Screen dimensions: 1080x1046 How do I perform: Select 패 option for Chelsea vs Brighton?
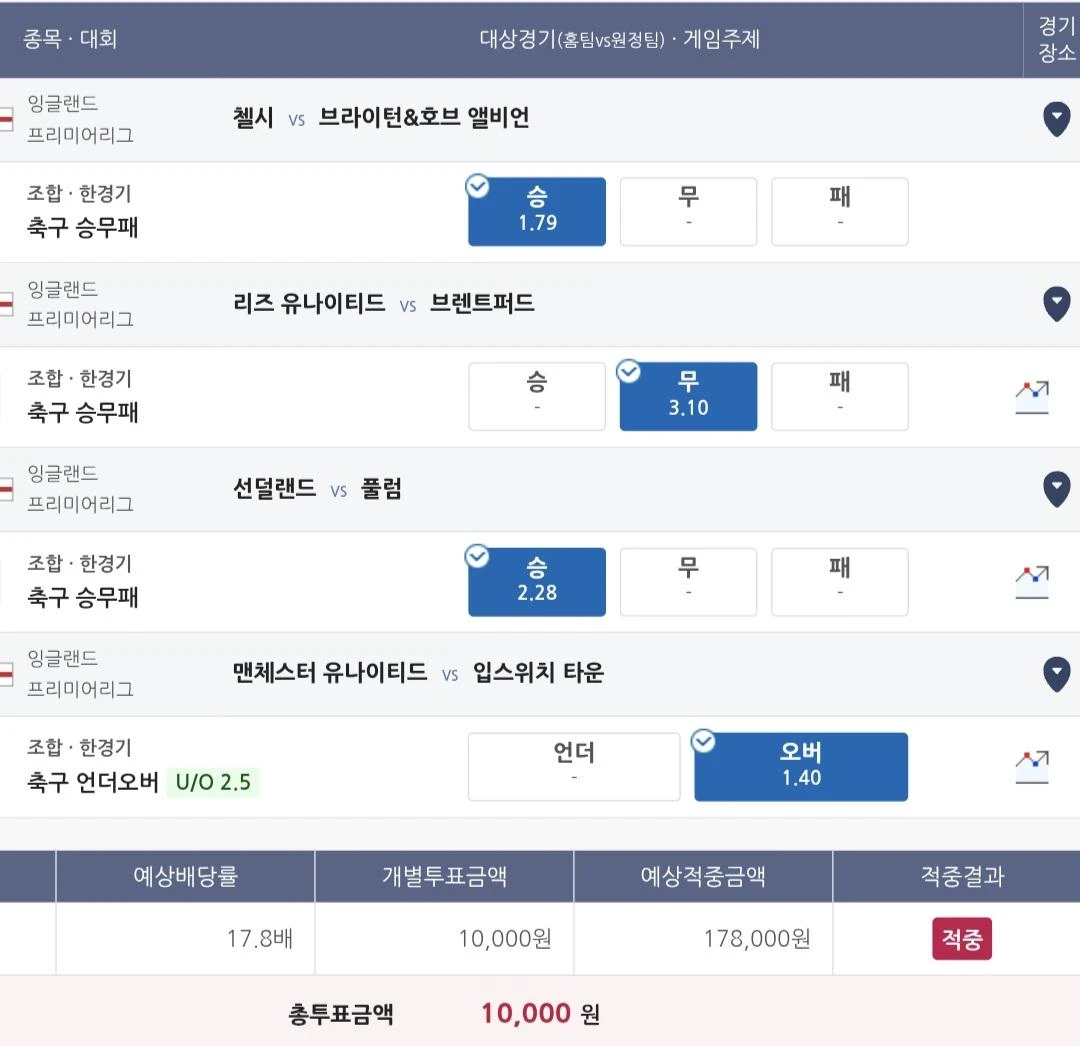[840, 211]
